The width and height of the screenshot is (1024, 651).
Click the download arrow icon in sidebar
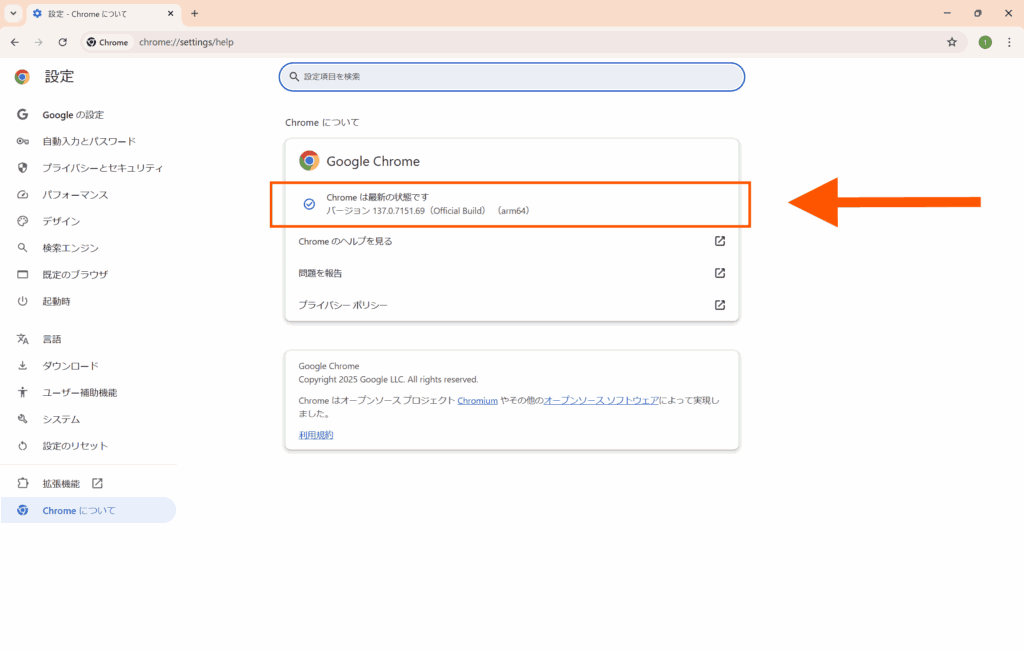point(22,366)
